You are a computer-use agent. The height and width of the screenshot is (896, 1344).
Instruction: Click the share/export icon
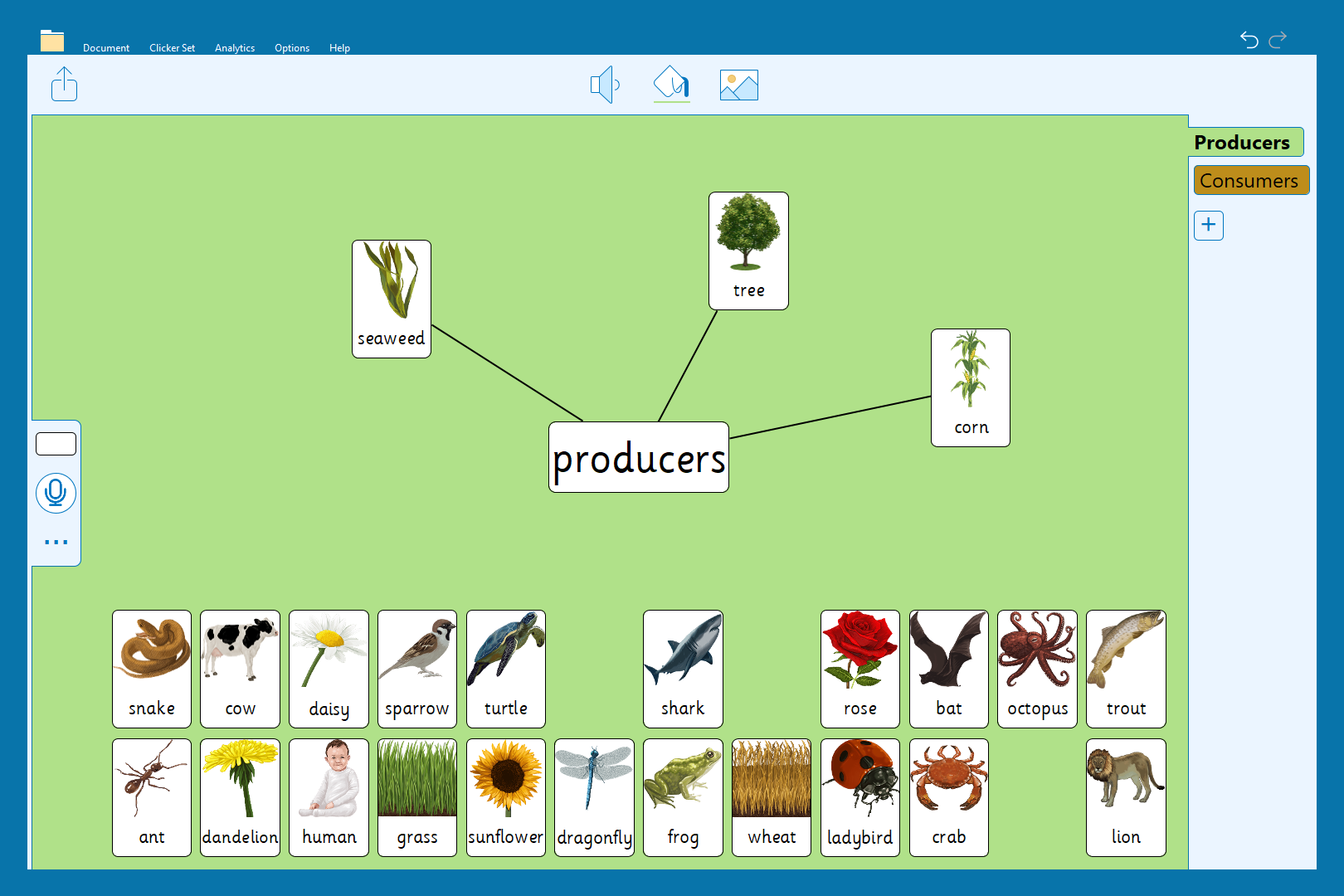pyautogui.click(x=64, y=84)
